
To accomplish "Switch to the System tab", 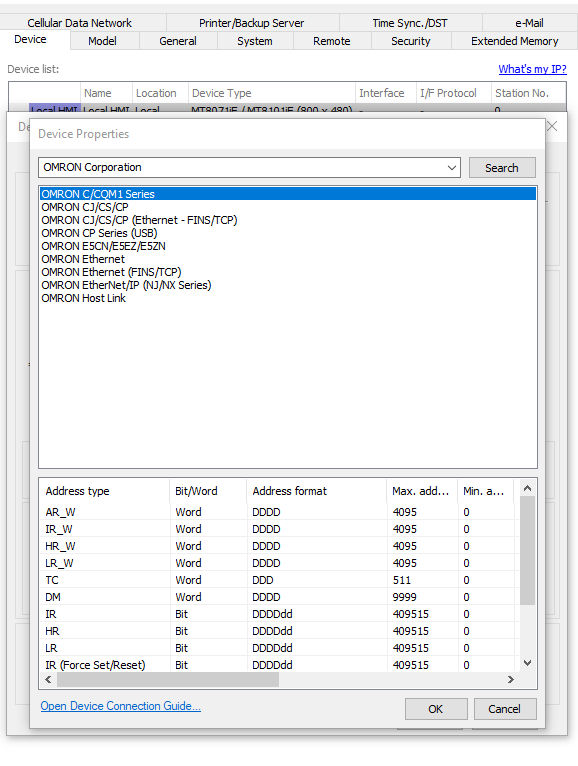I will (x=255, y=41).
